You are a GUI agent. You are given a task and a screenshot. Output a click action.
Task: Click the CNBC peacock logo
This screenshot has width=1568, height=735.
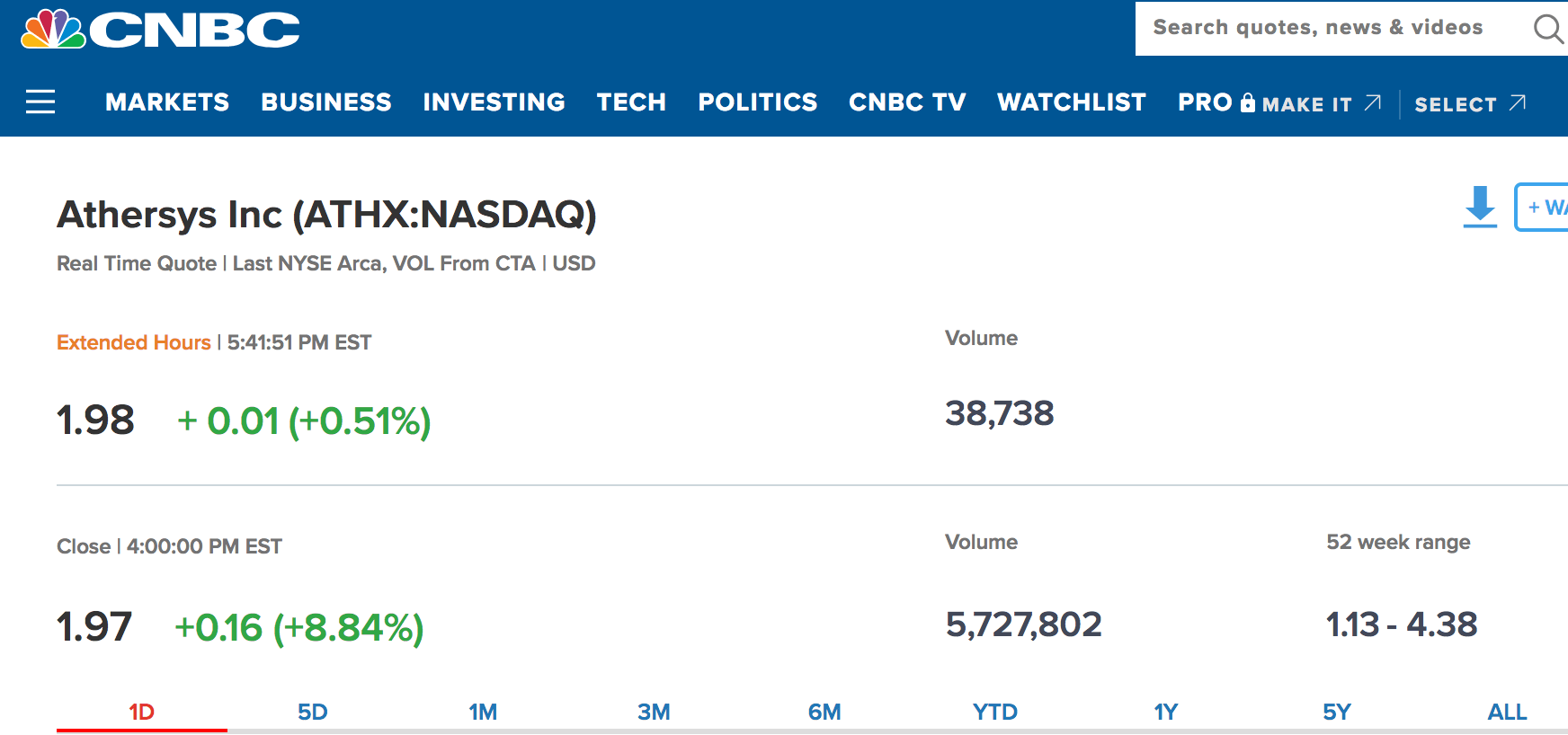pyautogui.click(x=160, y=29)
